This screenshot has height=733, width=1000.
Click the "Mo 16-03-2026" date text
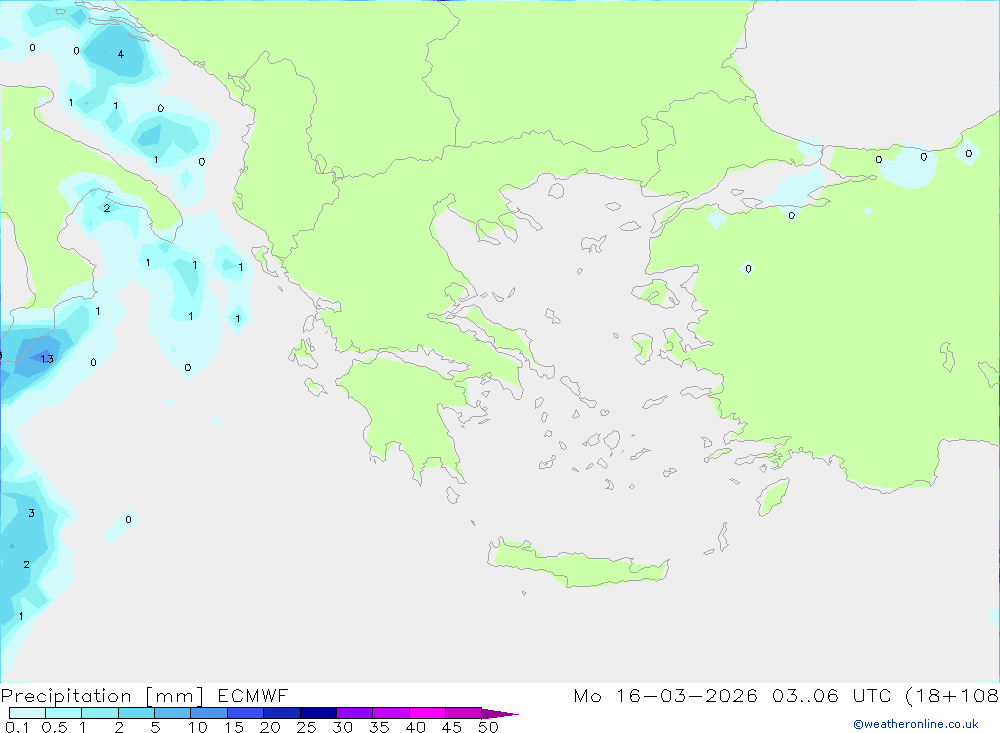tap(665, 696)
